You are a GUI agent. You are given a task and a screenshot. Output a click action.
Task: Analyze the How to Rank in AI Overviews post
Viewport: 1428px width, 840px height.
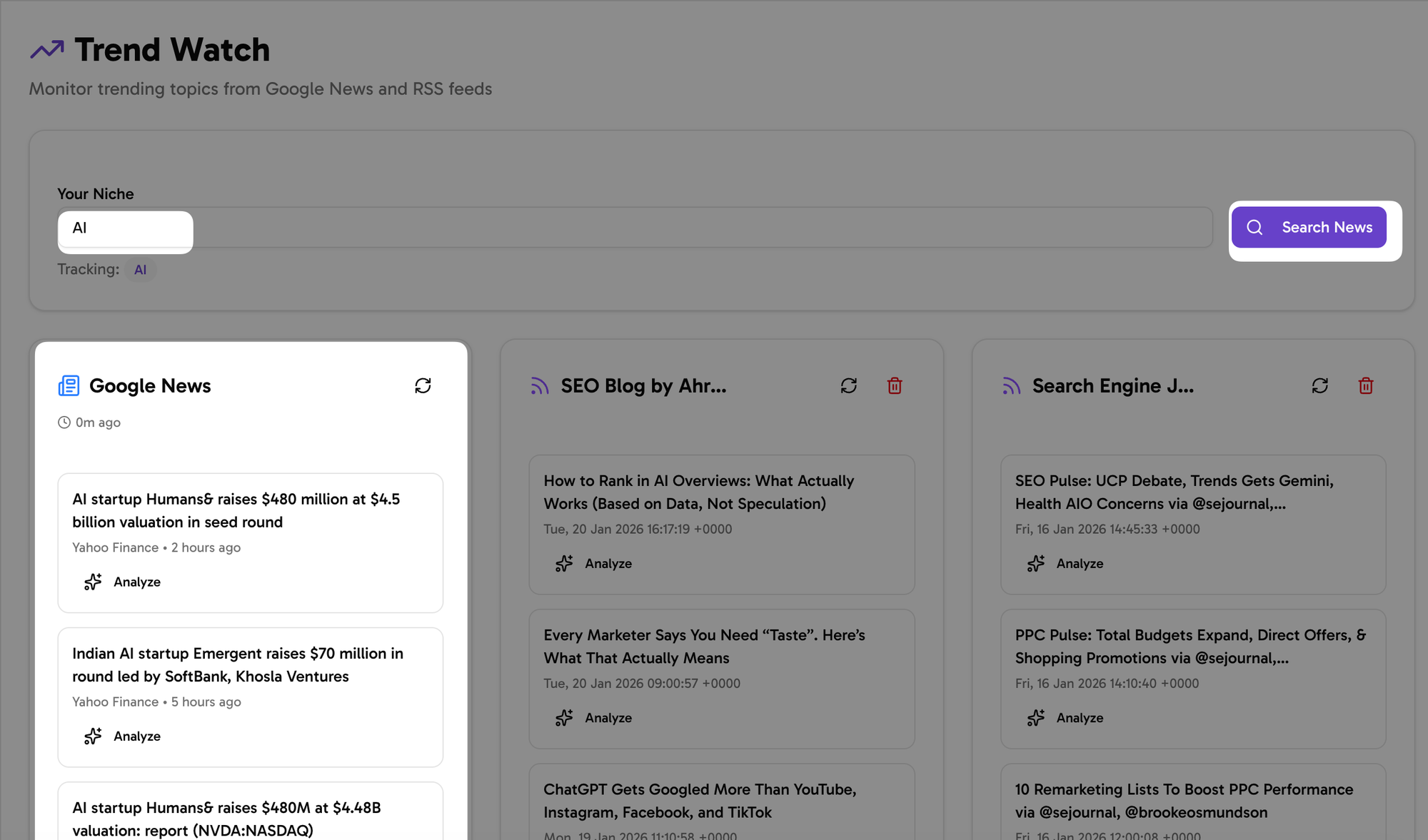pos(593,564)
